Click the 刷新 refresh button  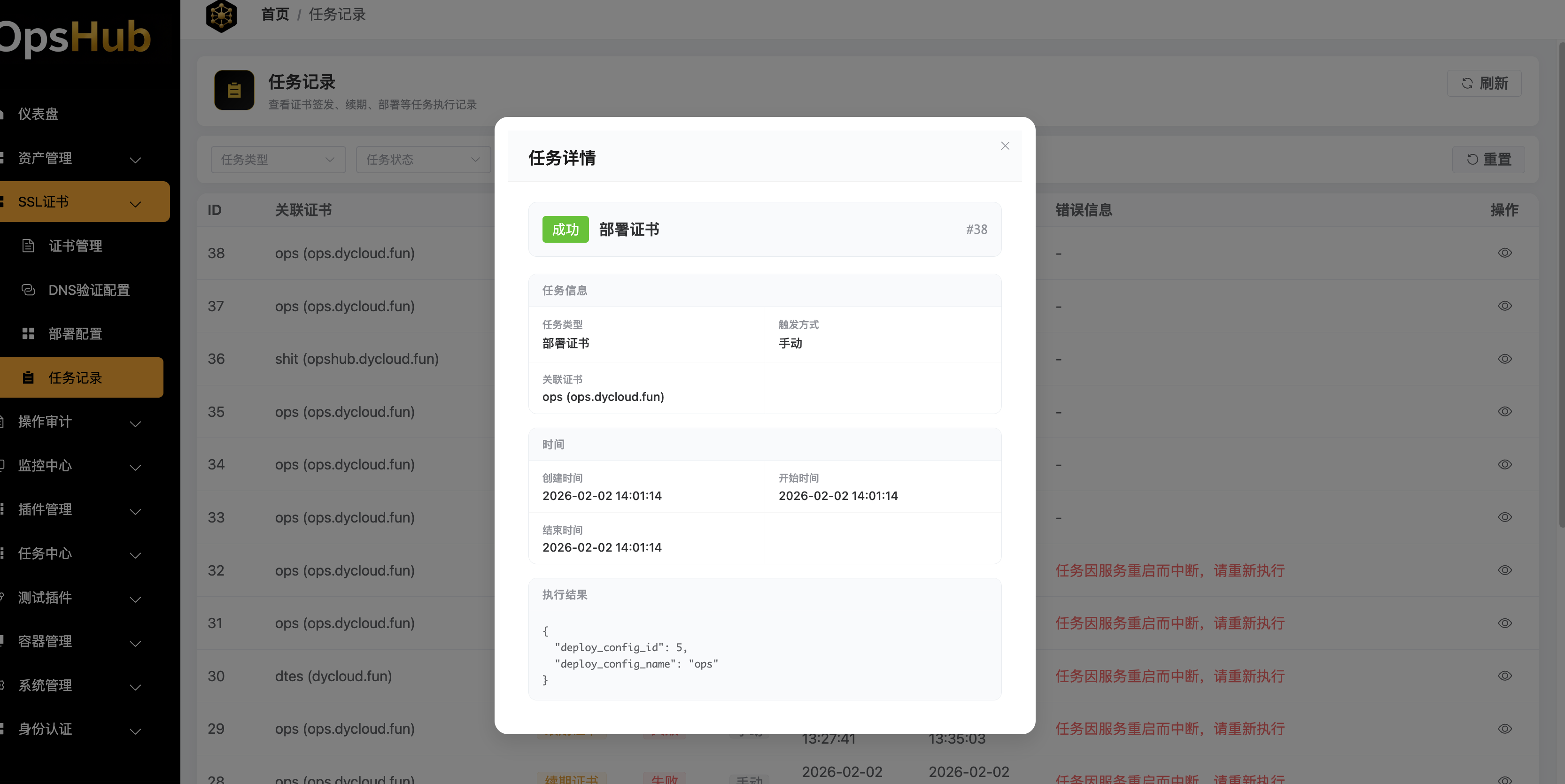click(x=1484, y=83)
